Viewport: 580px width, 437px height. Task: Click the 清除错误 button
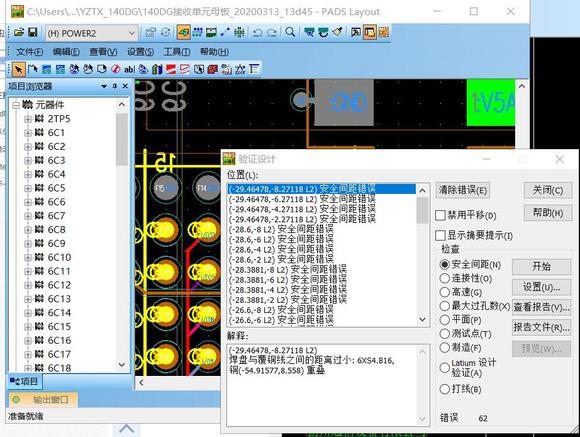point(463,190)
